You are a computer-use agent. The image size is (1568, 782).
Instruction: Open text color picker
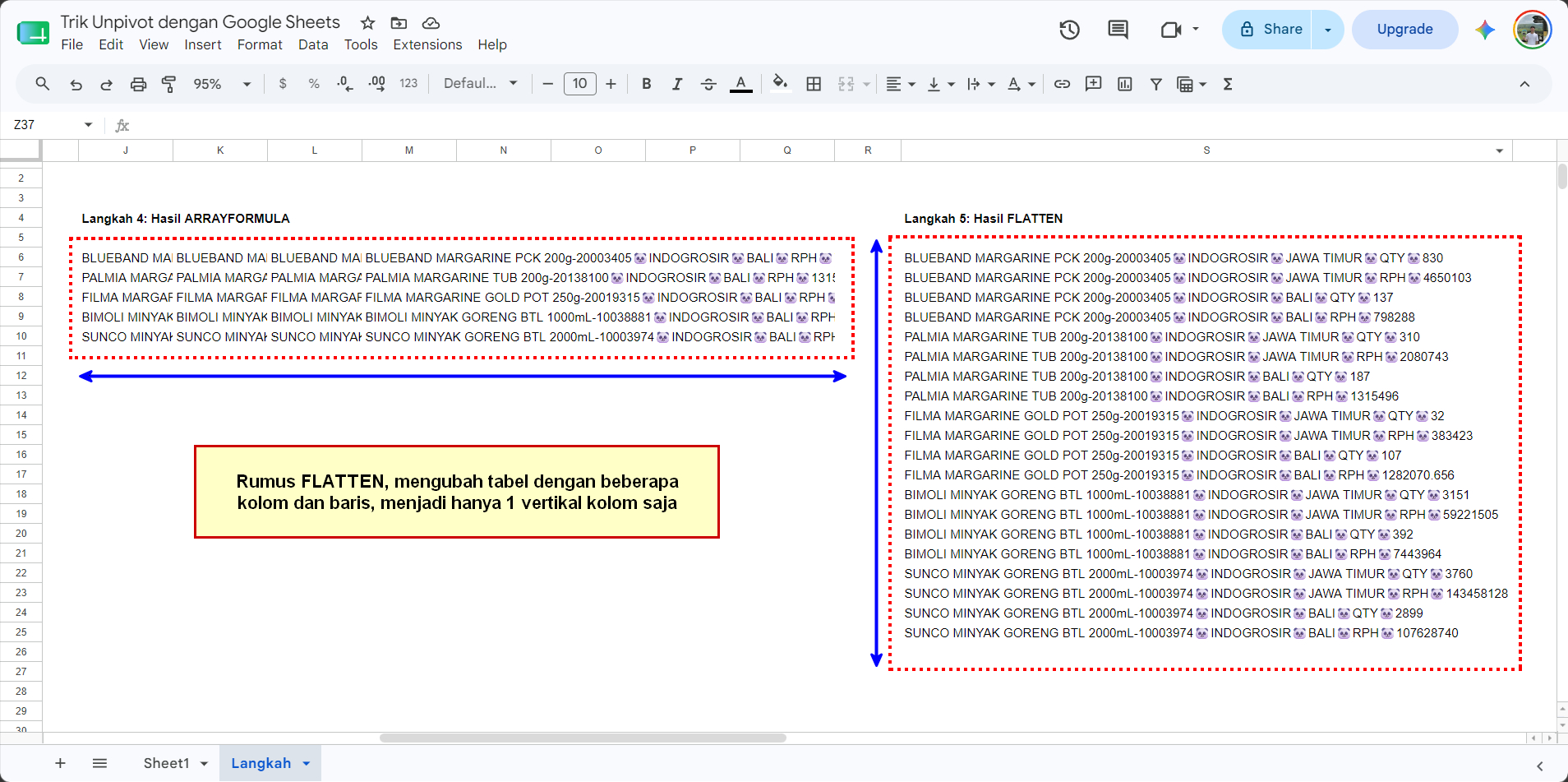[741, 84]
